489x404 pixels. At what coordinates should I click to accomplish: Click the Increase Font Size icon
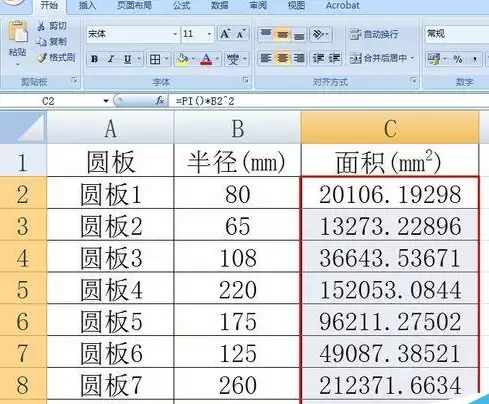[225, 34]
